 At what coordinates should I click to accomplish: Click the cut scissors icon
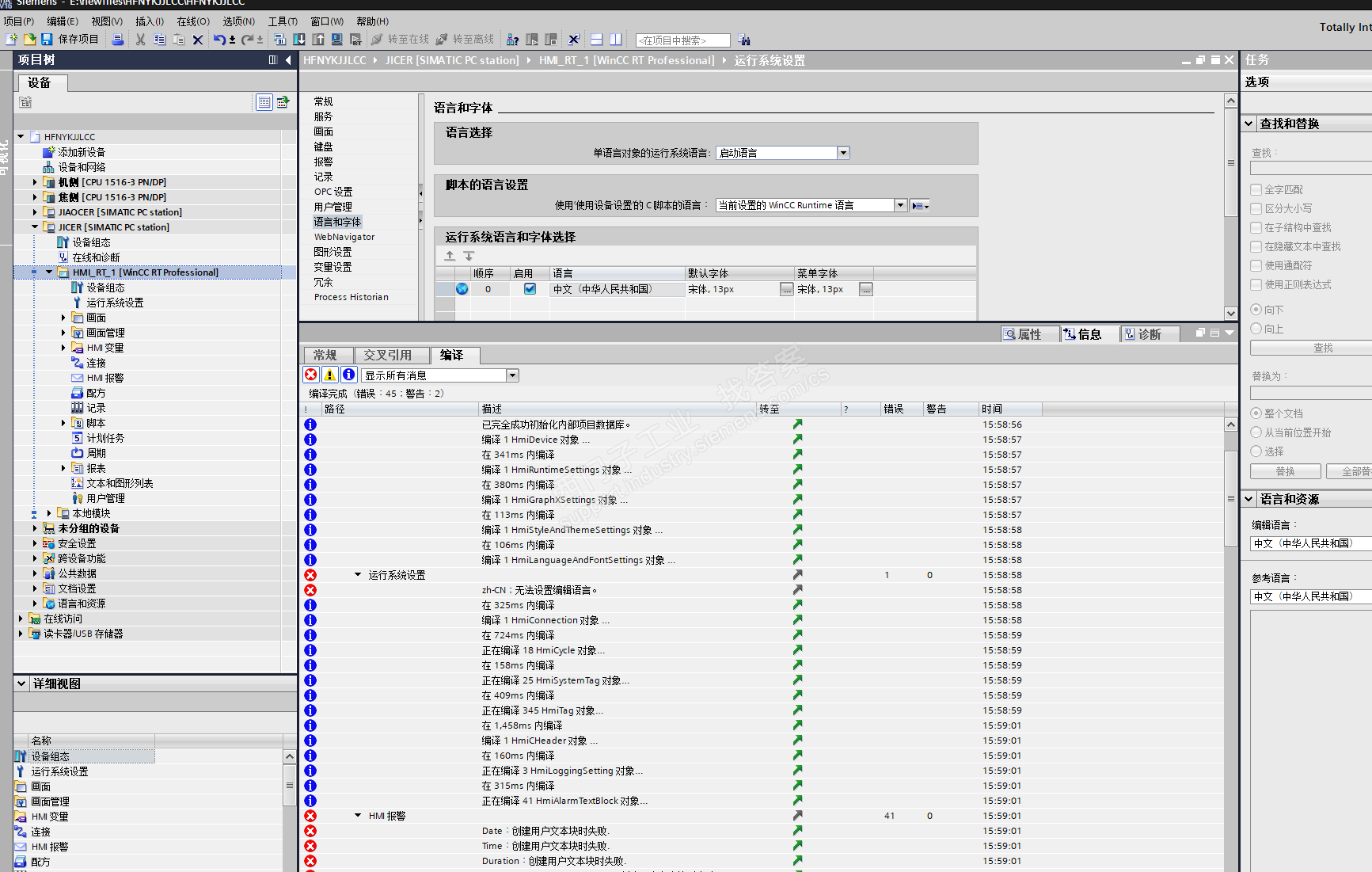[x=140, y=40]
